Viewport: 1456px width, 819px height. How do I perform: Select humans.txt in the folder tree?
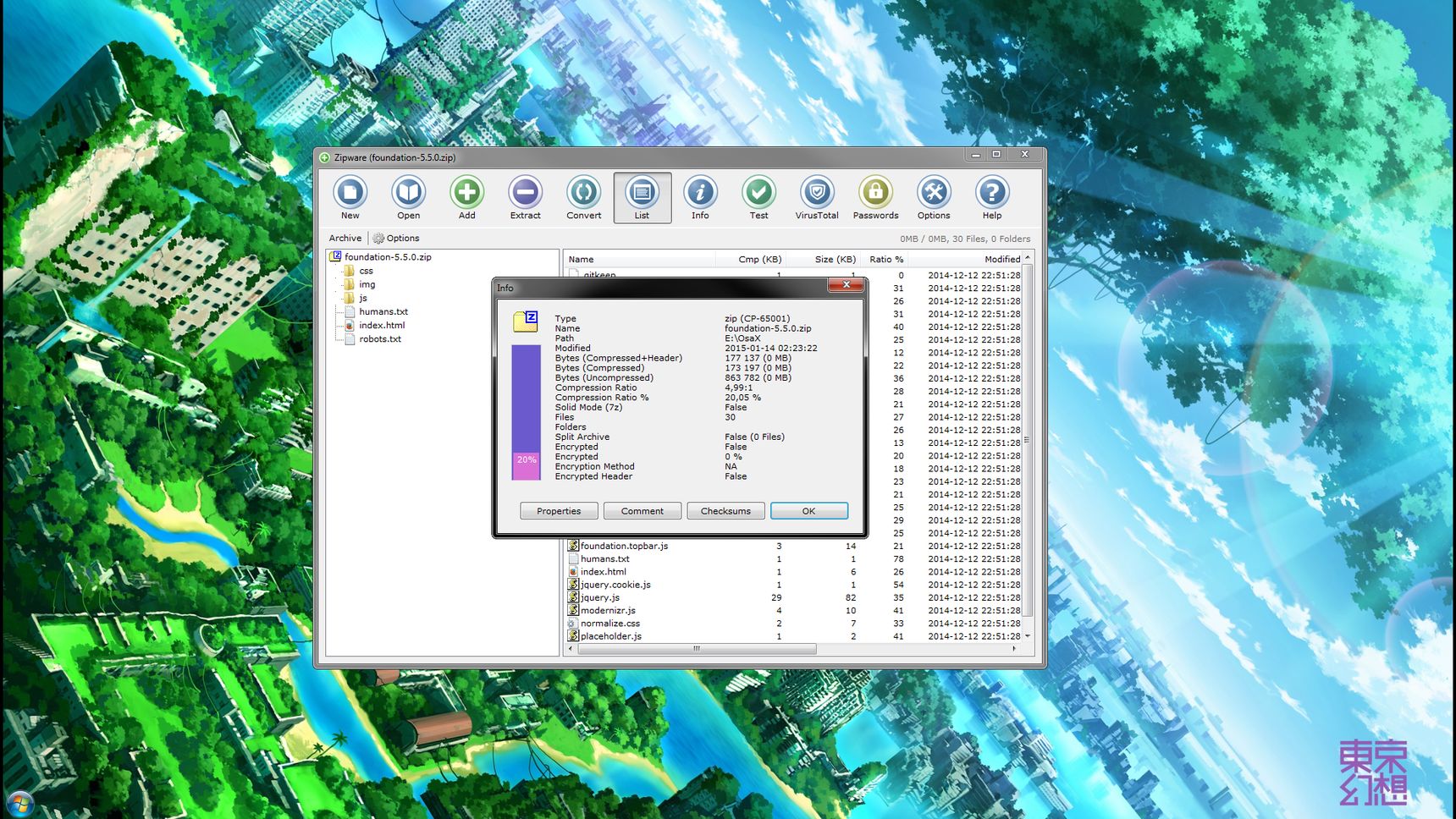click(383, 311)
